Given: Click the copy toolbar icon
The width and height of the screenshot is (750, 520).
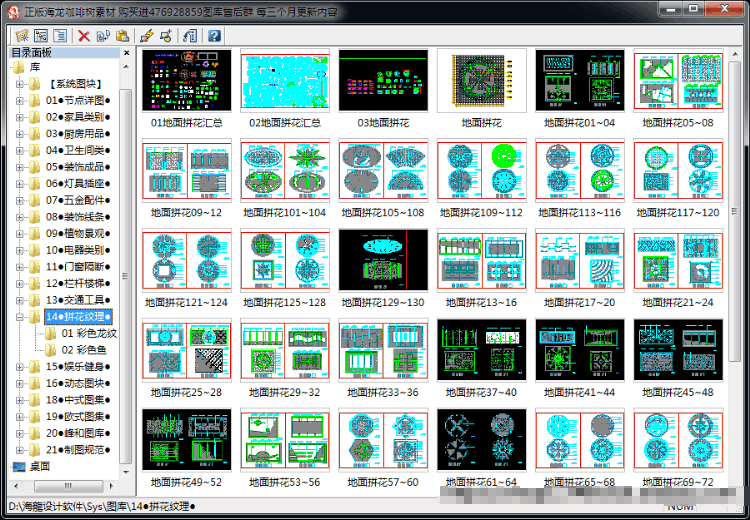Looking at the screenshot, I should (x=103, y=35).
